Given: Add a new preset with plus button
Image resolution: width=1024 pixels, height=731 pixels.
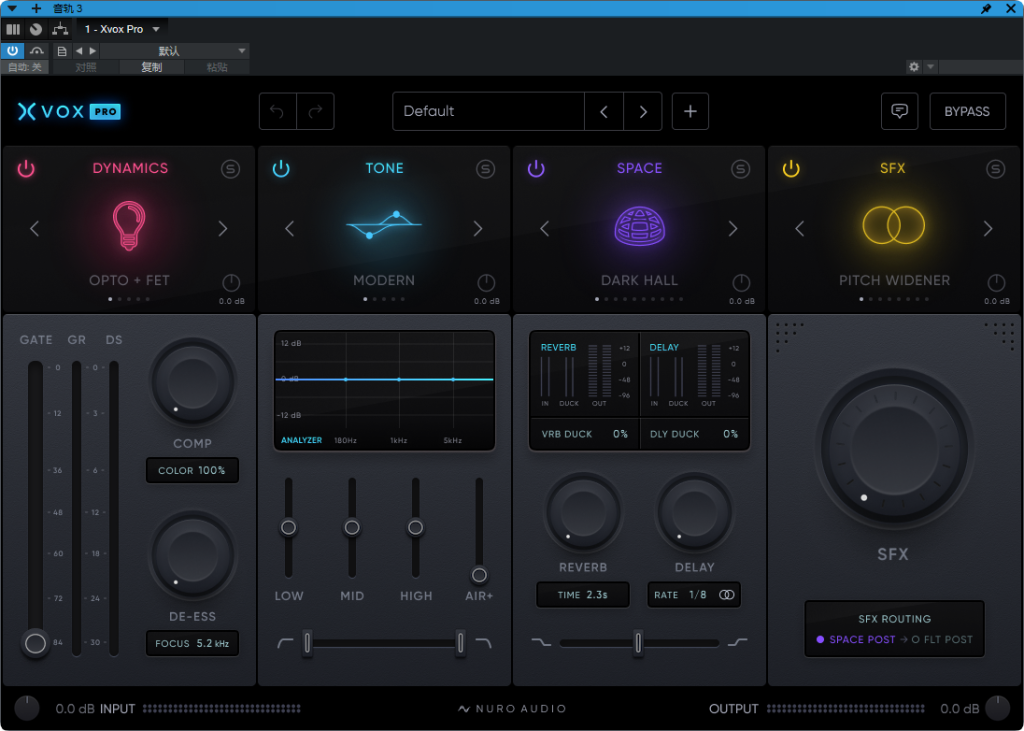Looking at the screenshot, I should click(690, 111).
